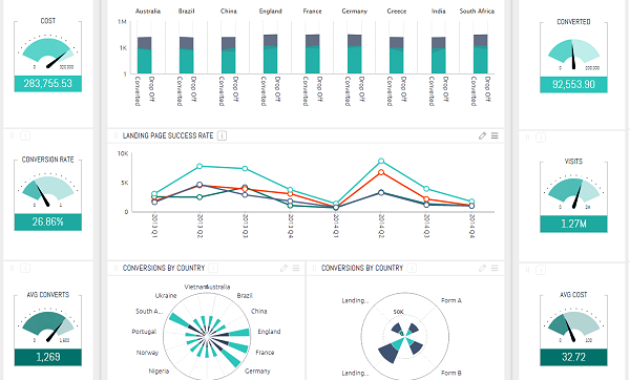Screen dimensions: 630x380
Task: Open hamburger menu on right Conversions by Country
Action: pyautogui.click(x=495, y=268)
